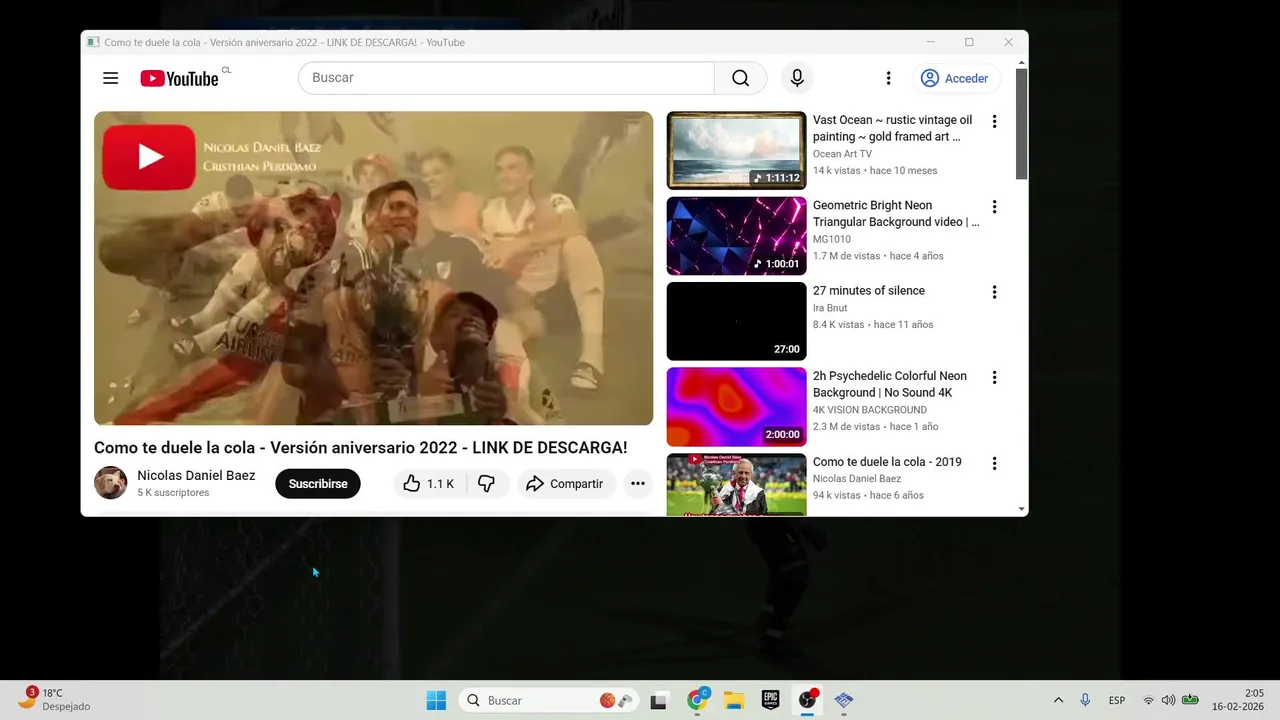
Task: Open Vast Ocean oil painting video thumbnail
Action: (x=736, y=150)
